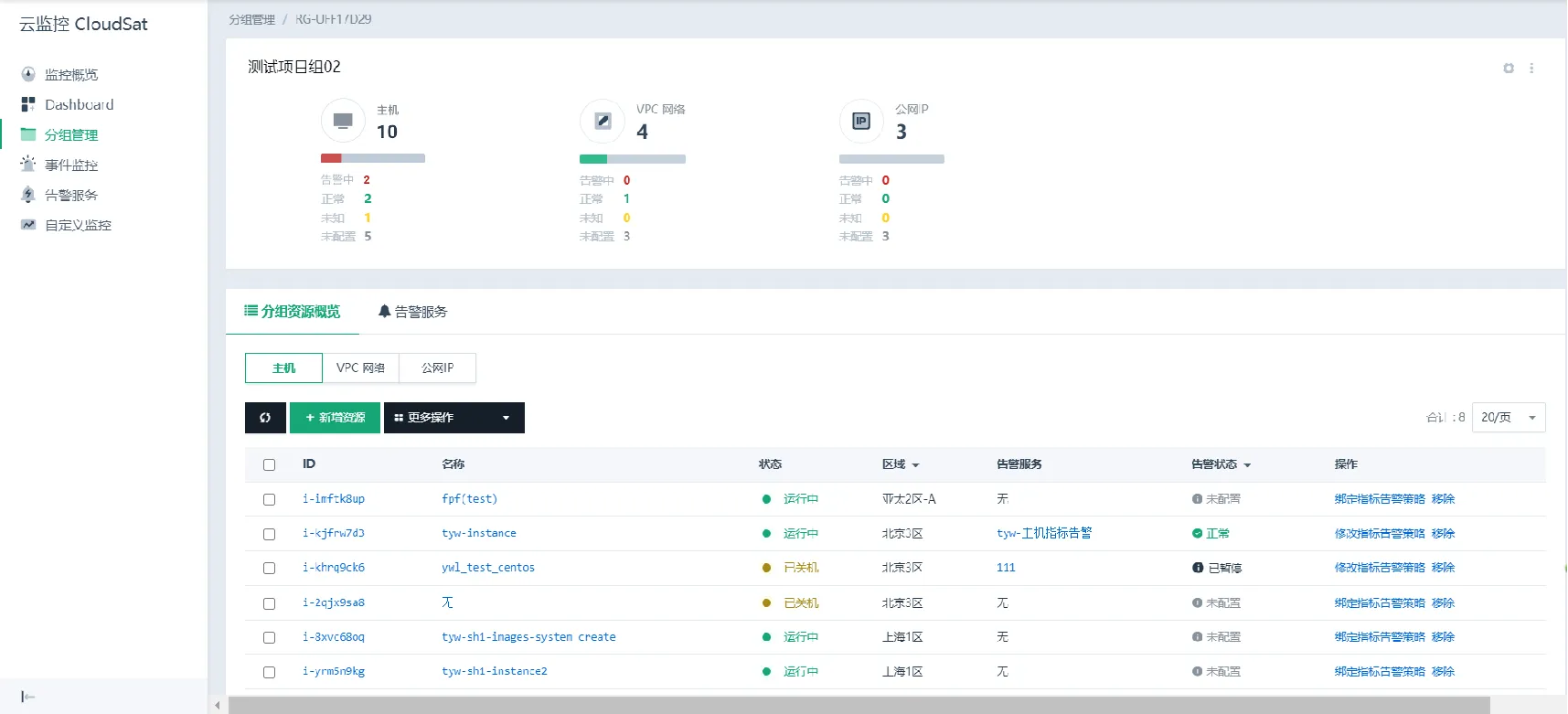Switch to the 告警服务 tab
1568x714 pixels.
click(x=412, y=312)
